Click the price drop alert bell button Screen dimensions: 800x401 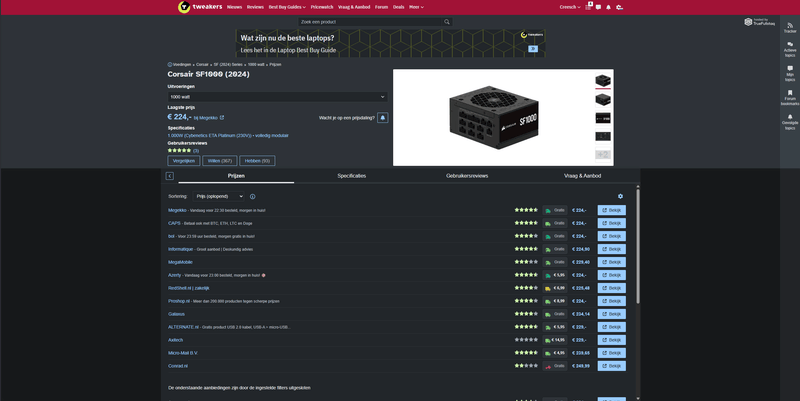(383, 118)
